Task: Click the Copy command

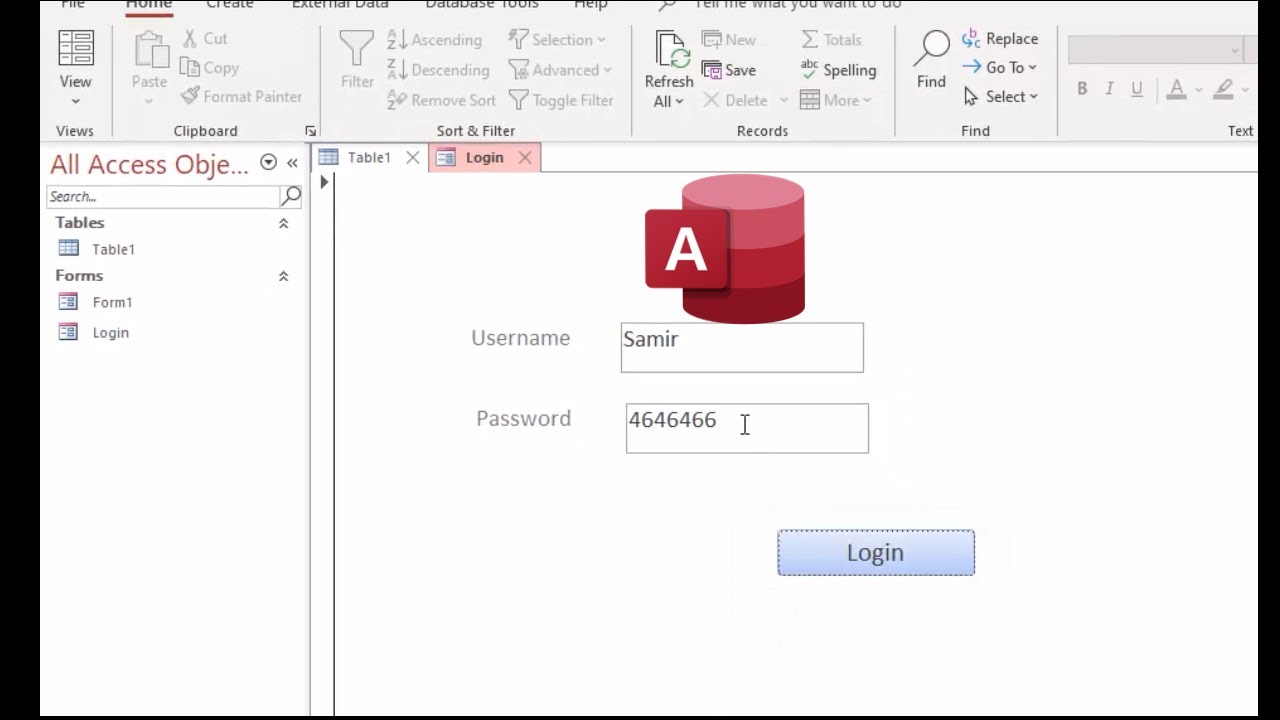Action: point(210,68)
